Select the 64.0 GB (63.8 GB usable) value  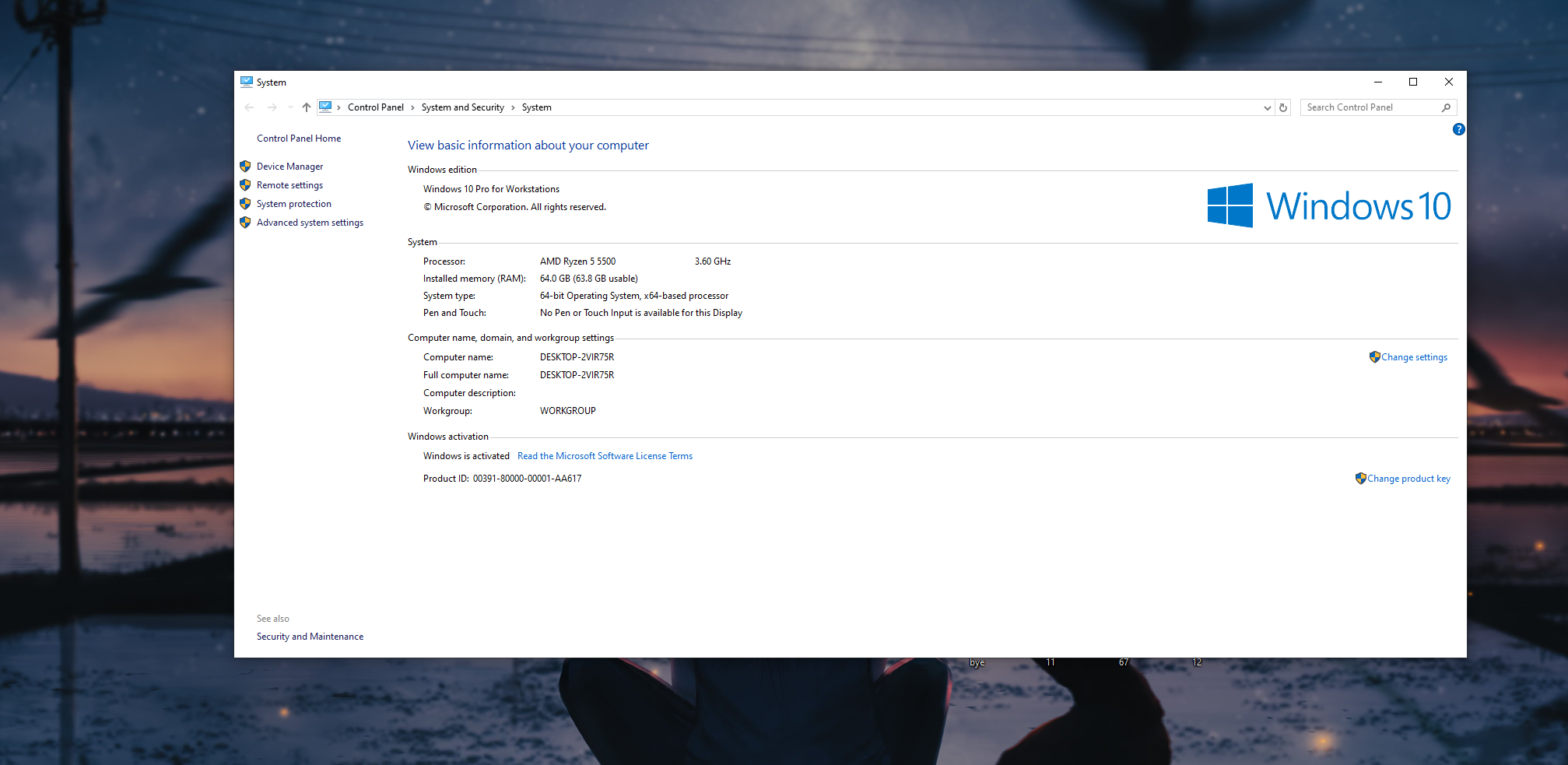point(589,279)
